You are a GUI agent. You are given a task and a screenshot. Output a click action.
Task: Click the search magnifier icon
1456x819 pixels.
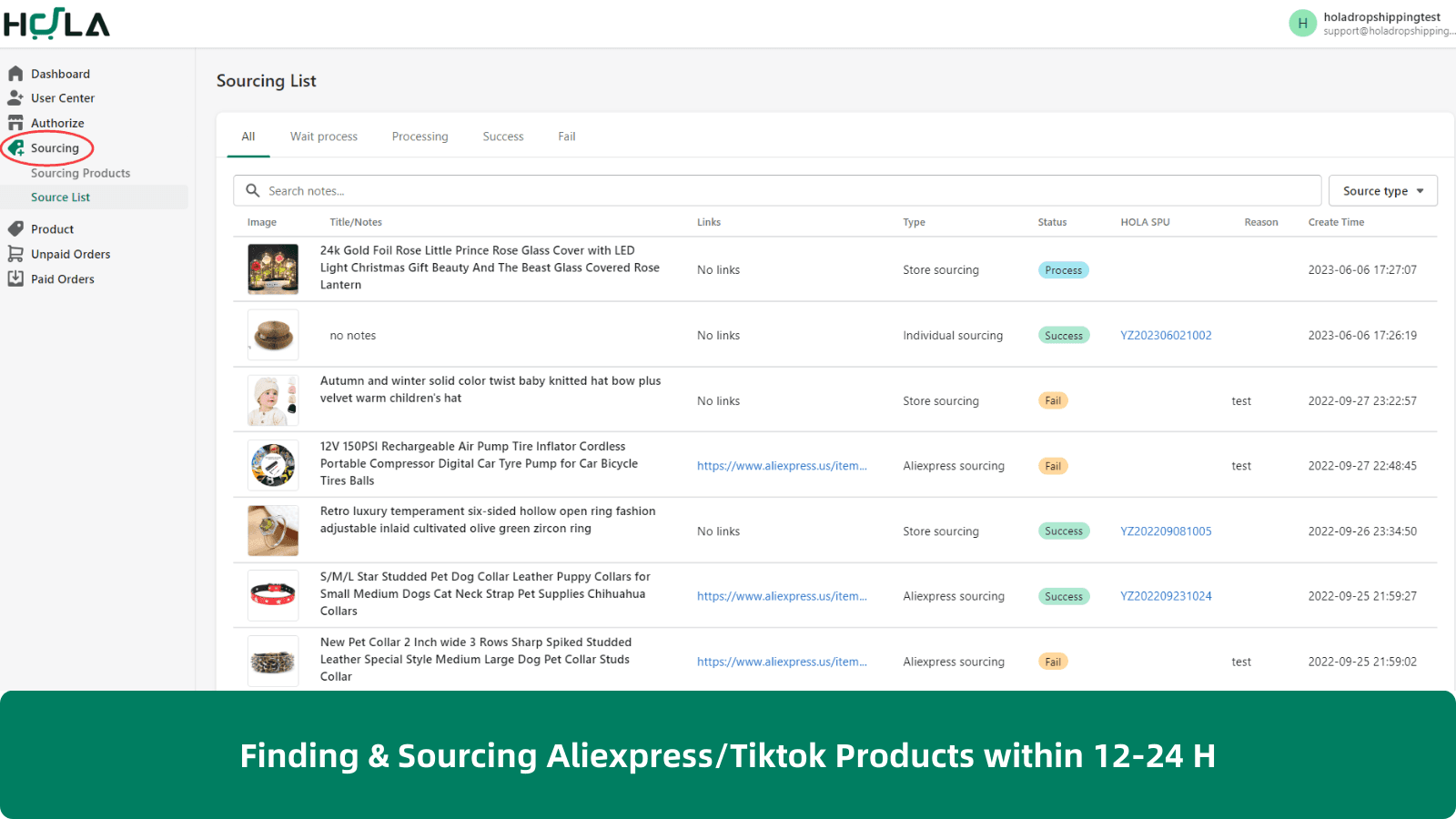(253, 191)
